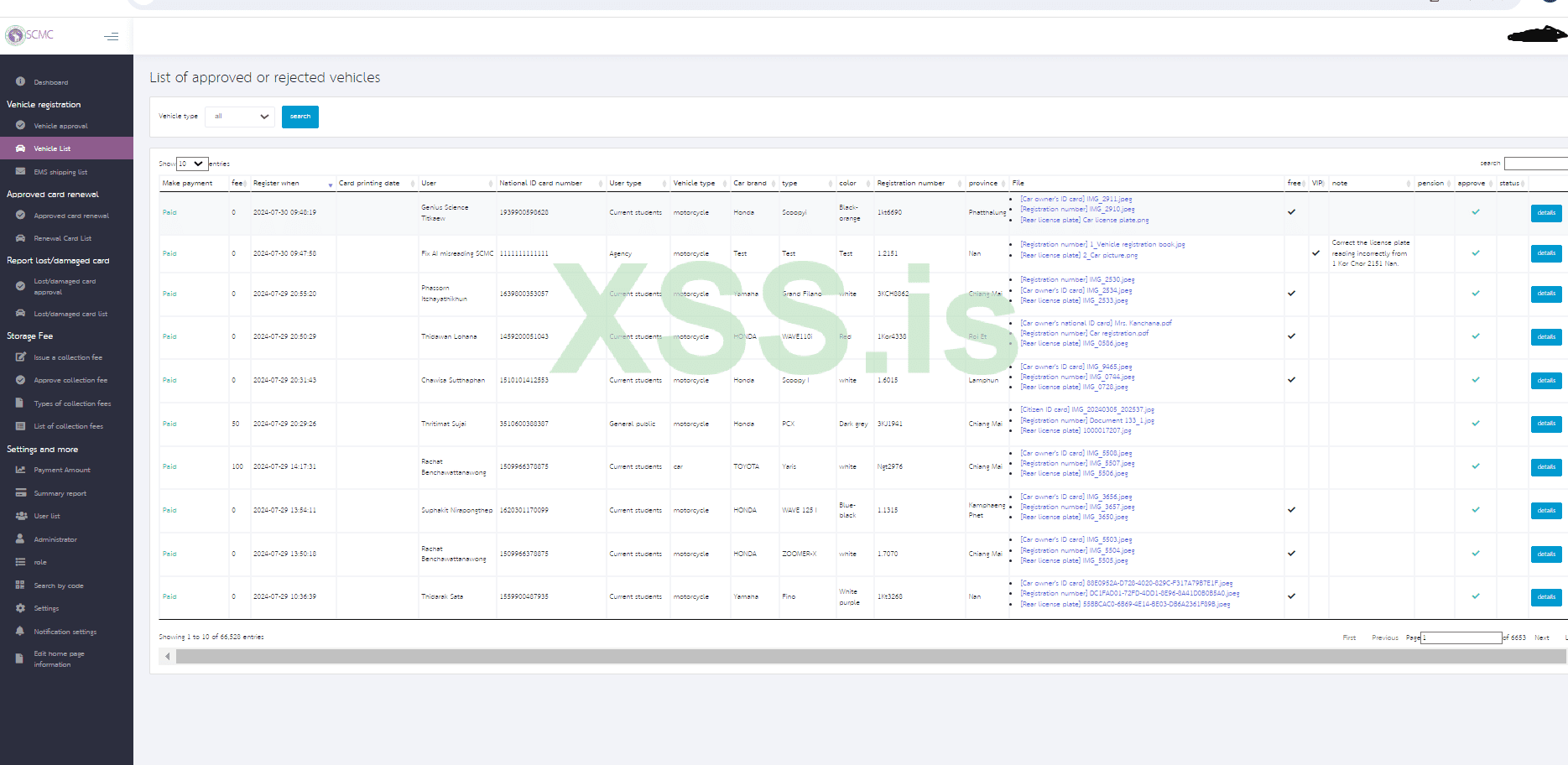Toggle the sidebar hamburger menu
1568x765 pixels.
pos(111,36)
